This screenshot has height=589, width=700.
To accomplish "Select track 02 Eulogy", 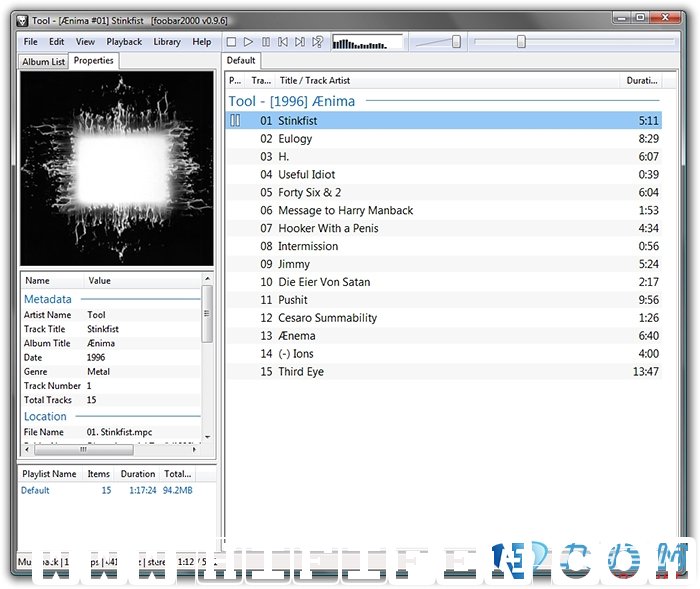I will coord(444,138).
